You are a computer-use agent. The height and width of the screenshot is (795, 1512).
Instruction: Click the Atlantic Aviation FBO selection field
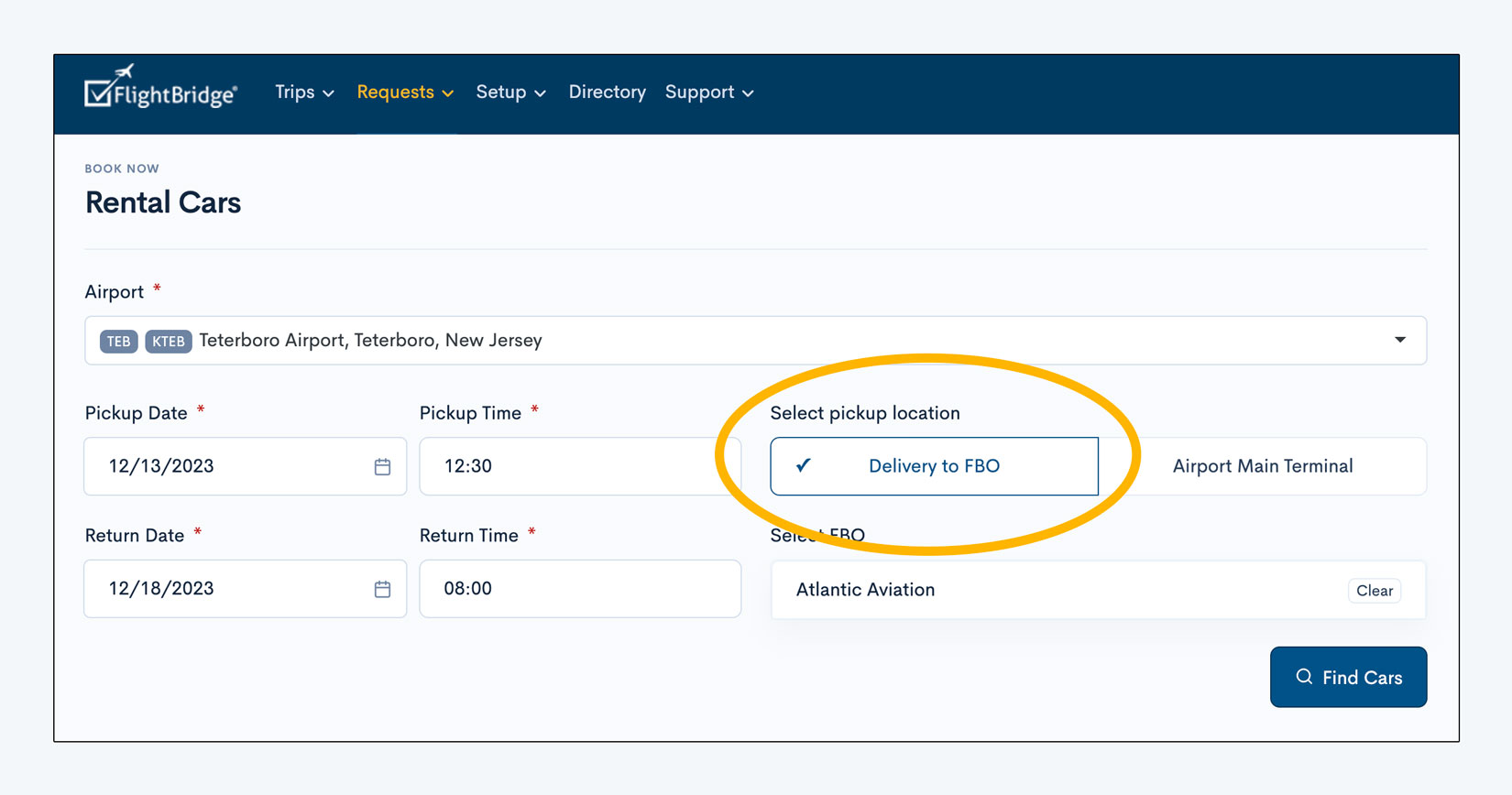1054,590
